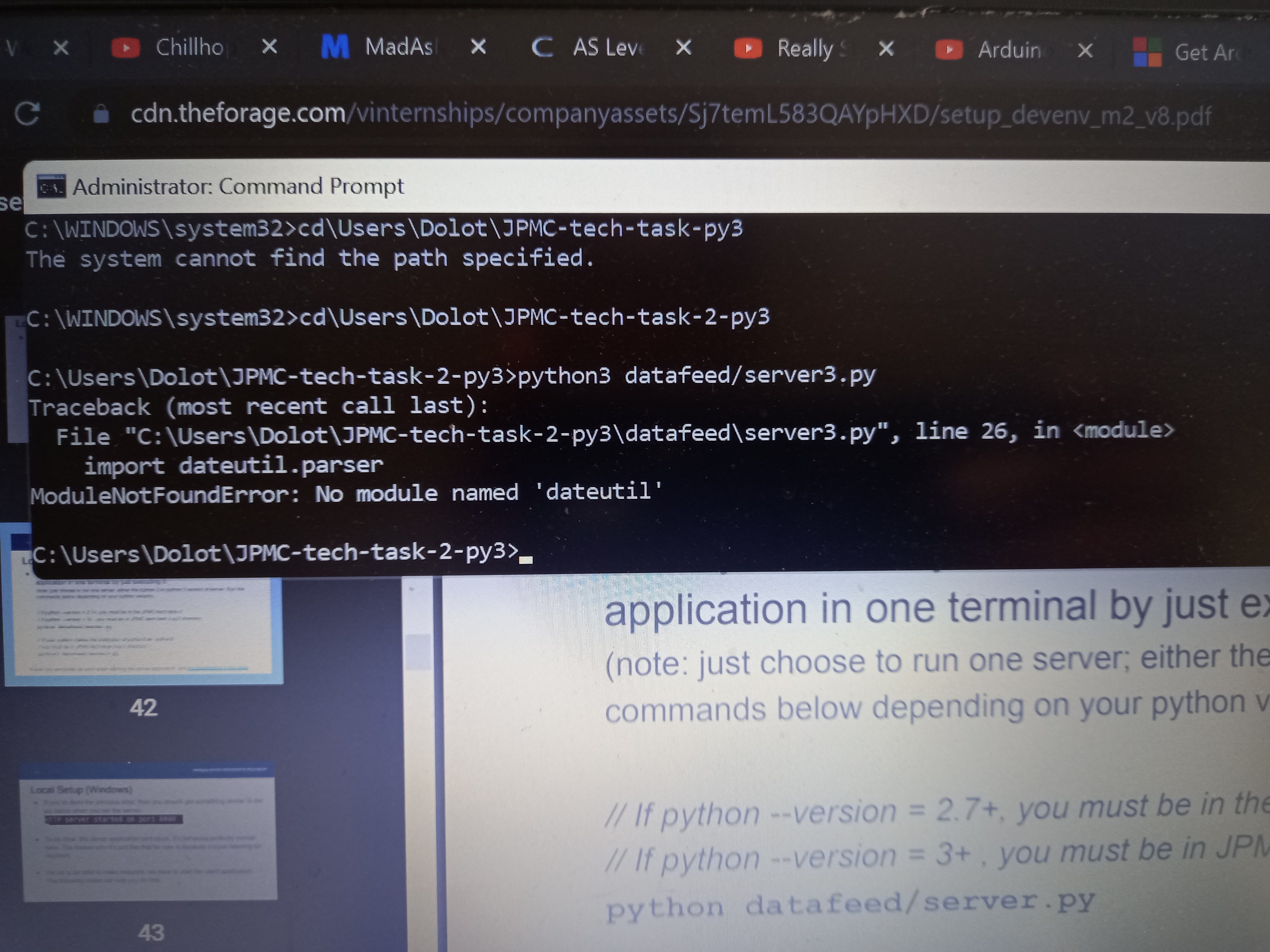The height and width of the screenshot is (952, 1270).
Task: Click the 'Traceback (most recent call last):' line
Action: pos(259,406)
